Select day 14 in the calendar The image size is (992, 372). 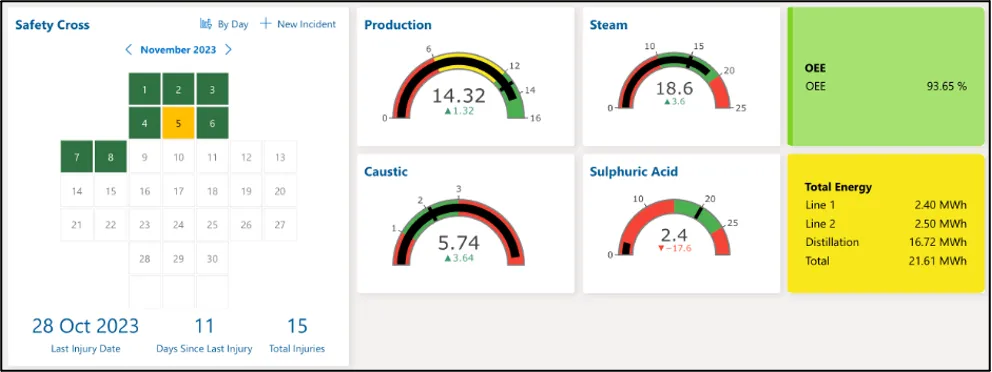77,191
